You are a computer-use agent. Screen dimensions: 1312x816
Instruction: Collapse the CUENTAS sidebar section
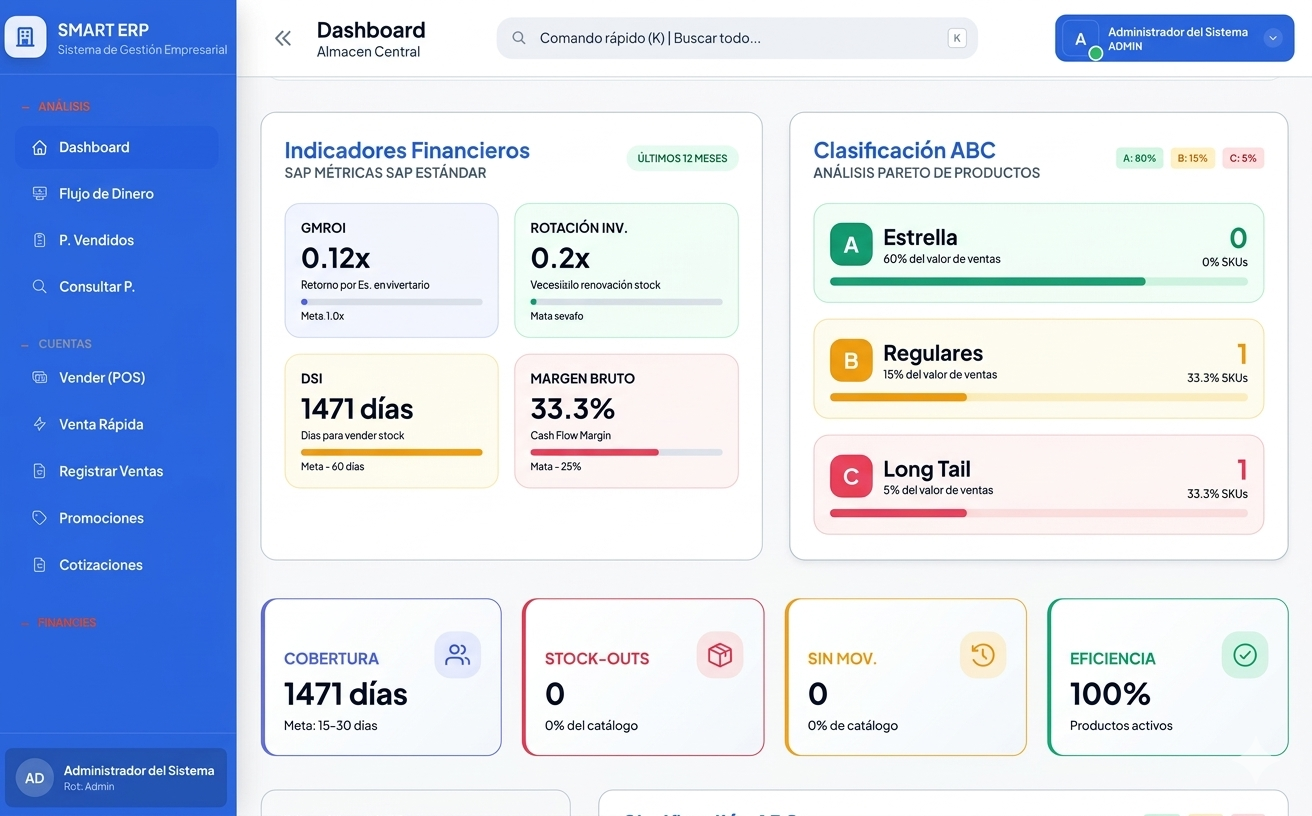pyautogui.click(x=56, y=344)
